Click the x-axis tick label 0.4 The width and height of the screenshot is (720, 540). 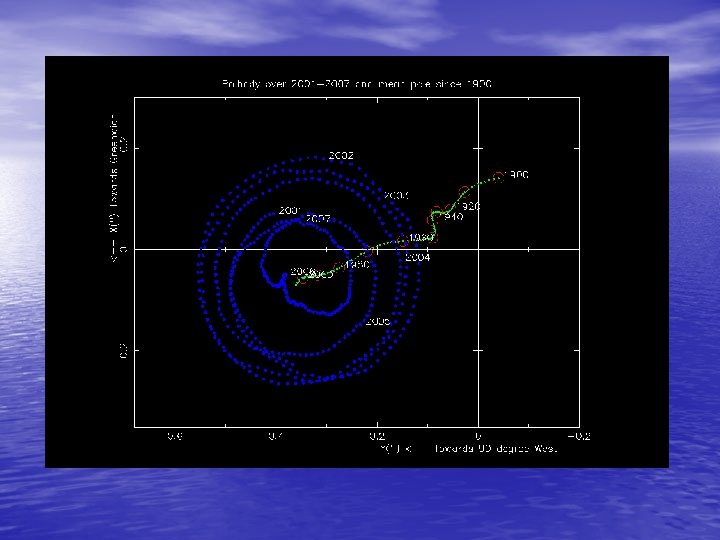[x=276, y=436]
